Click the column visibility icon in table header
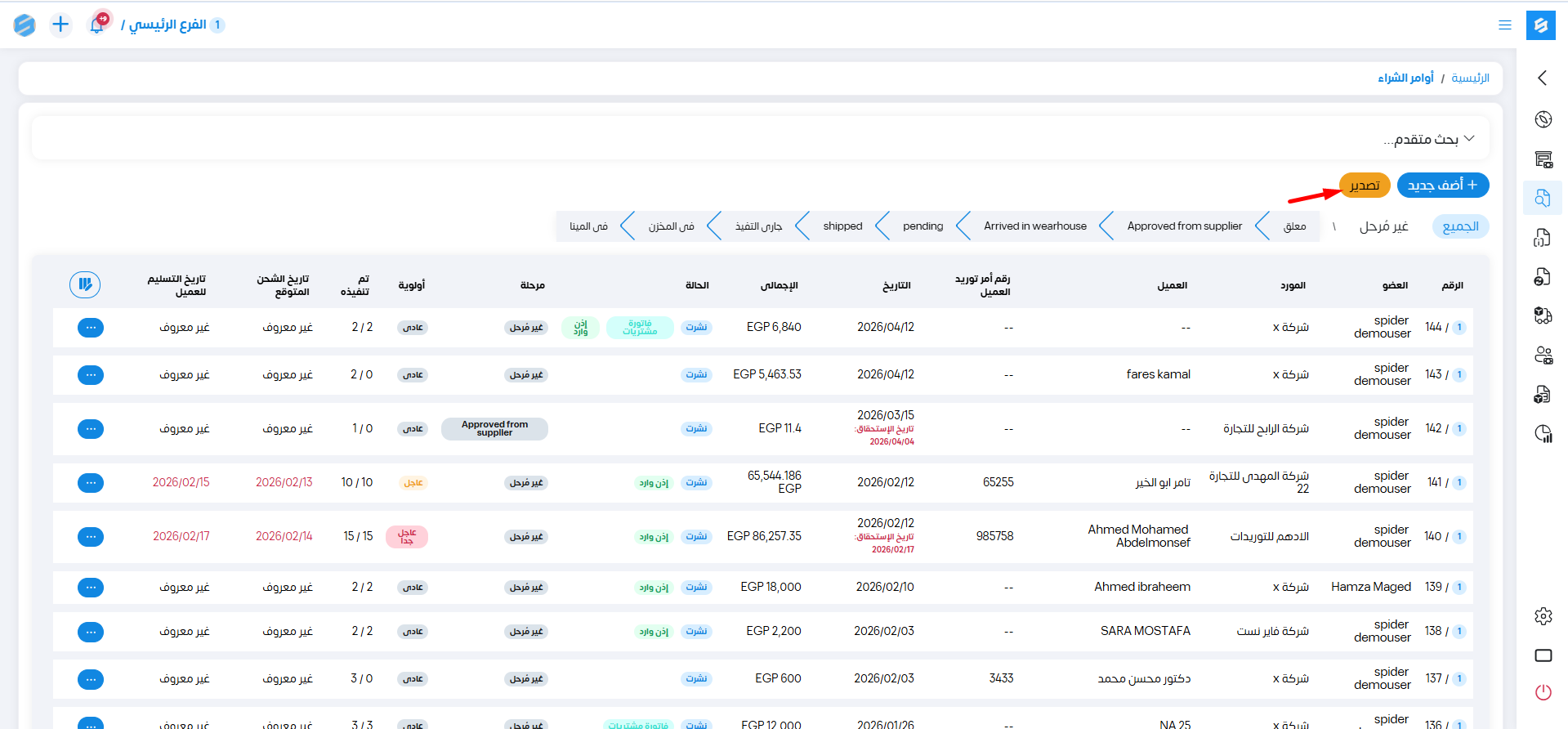 pos(85,284)
